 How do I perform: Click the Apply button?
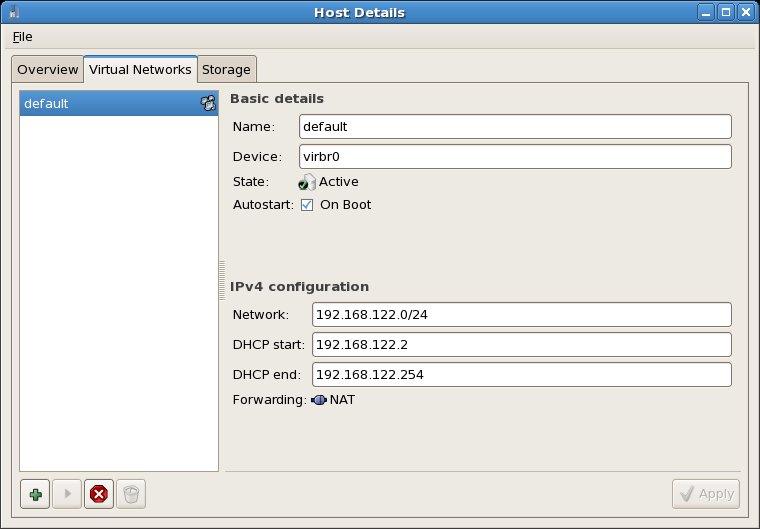[x=706, y=494]
